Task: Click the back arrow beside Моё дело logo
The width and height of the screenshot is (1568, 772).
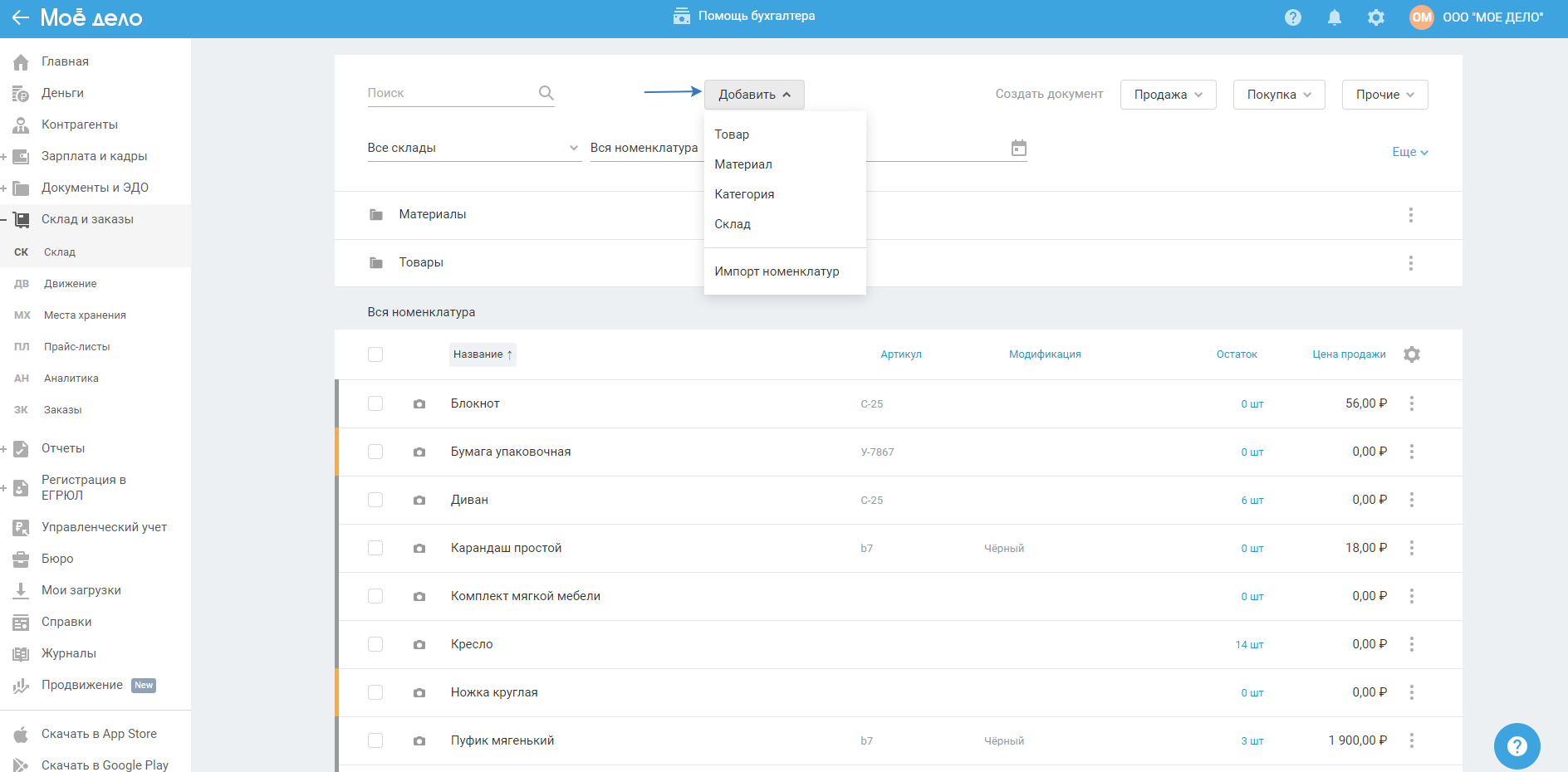Action: point(20,17)
